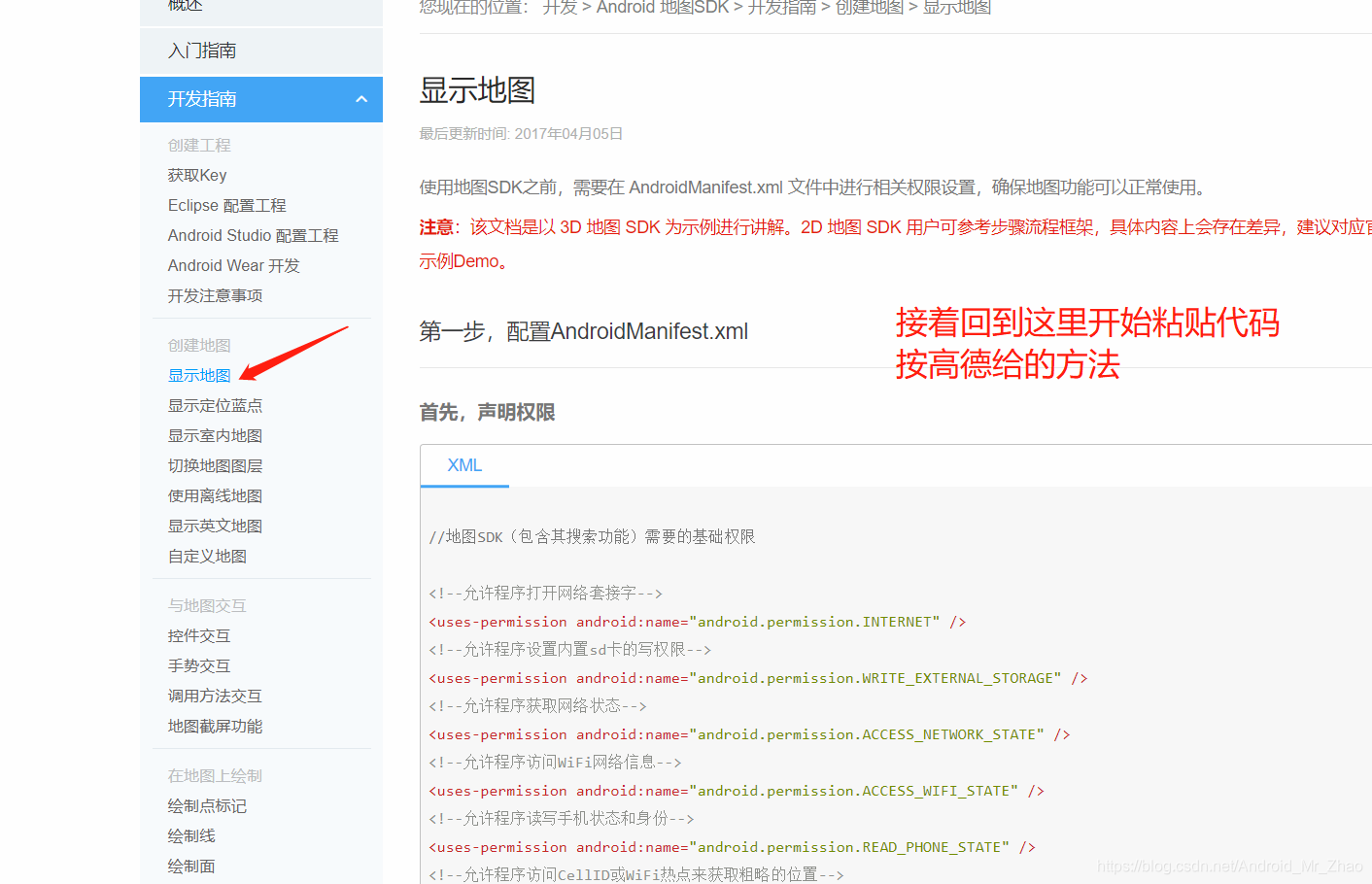Open 显示定位蓝点 sidebar link

[x=215, y=405]
